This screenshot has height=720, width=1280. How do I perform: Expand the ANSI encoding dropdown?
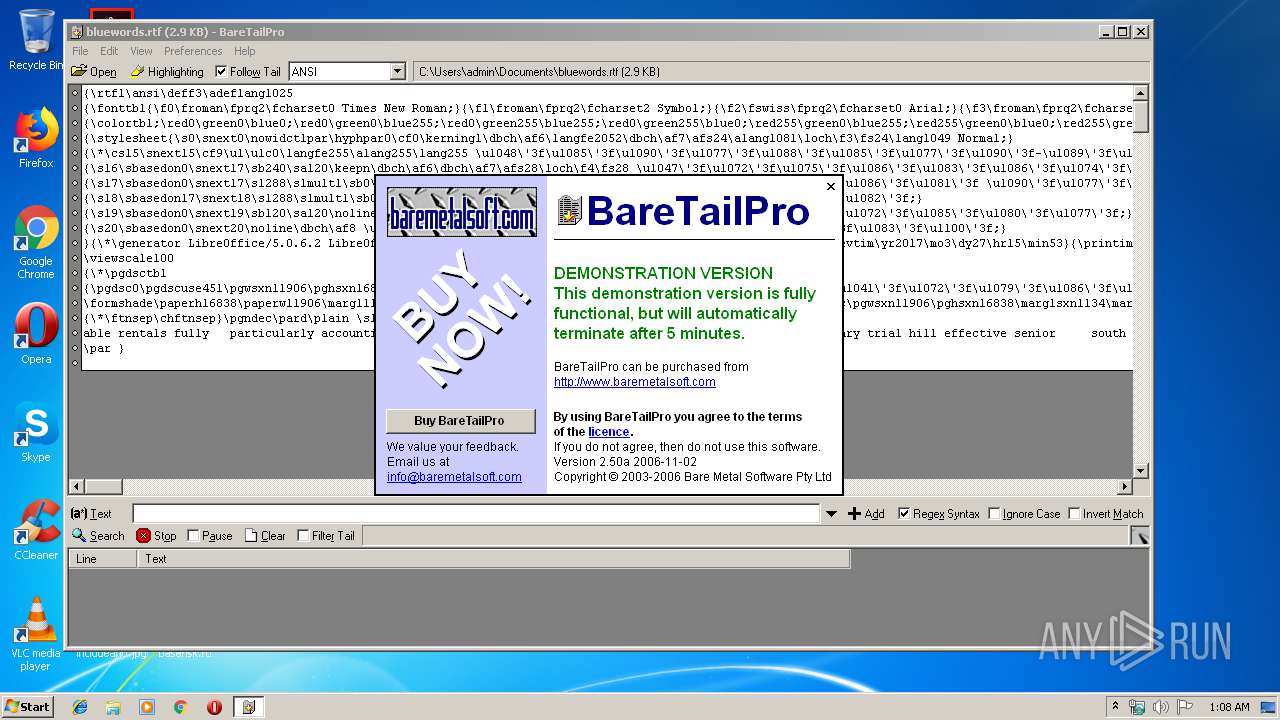click(x=397, y=72)
